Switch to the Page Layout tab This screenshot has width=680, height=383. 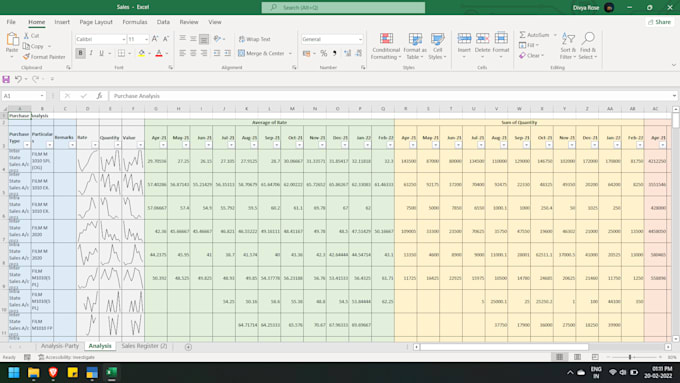(x=96, y=22)
